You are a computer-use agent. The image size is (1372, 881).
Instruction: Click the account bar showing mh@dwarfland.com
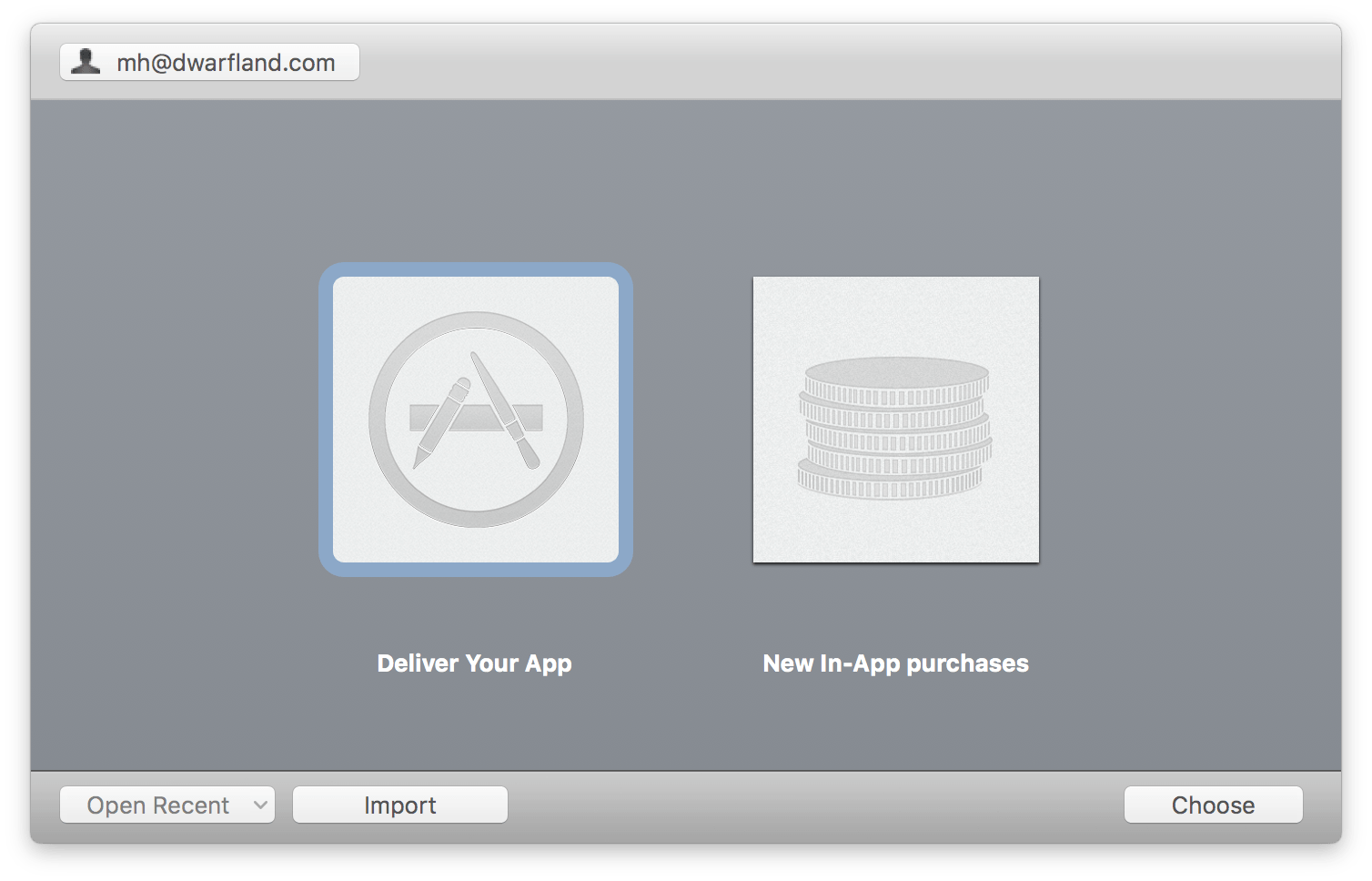[x=208, y=62]
